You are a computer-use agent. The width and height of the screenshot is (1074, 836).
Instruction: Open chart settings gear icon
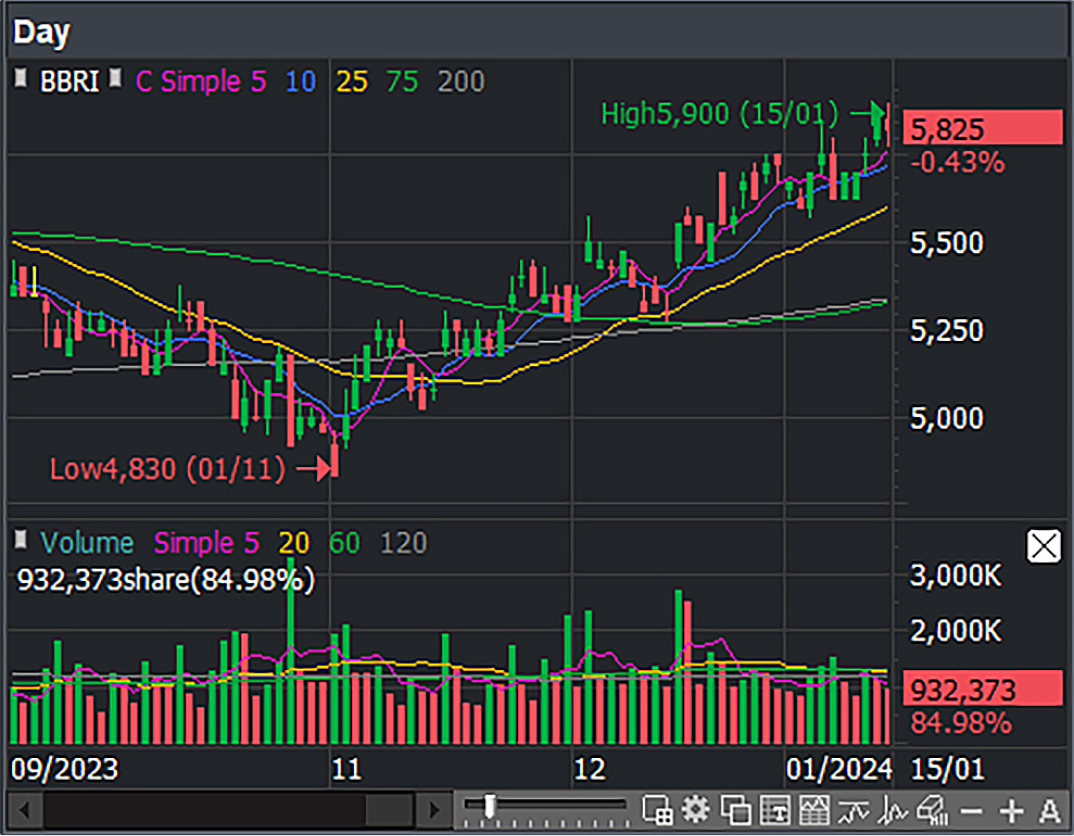pos(696,811)
